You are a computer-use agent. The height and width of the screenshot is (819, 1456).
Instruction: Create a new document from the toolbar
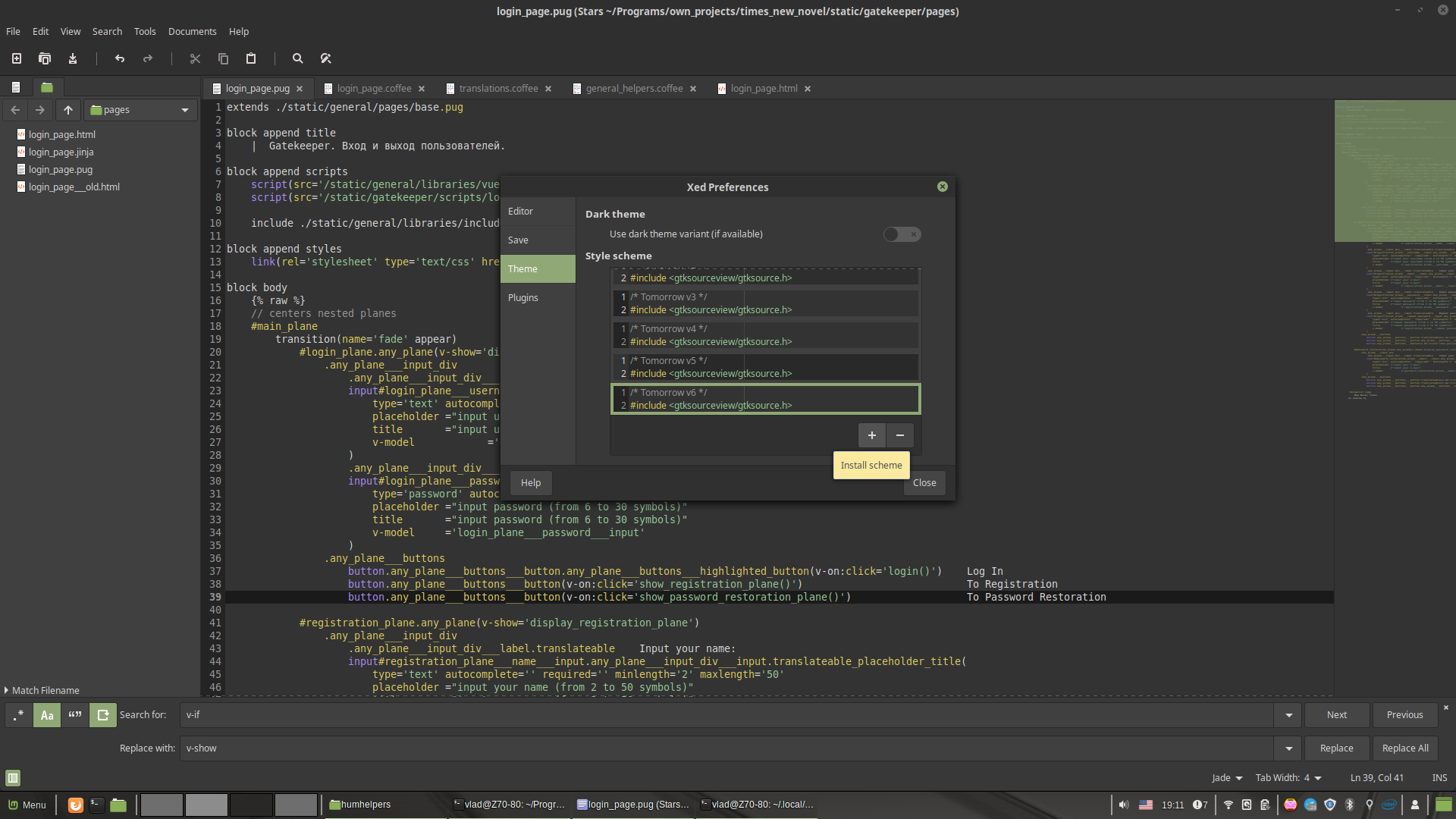coord(17,58)
